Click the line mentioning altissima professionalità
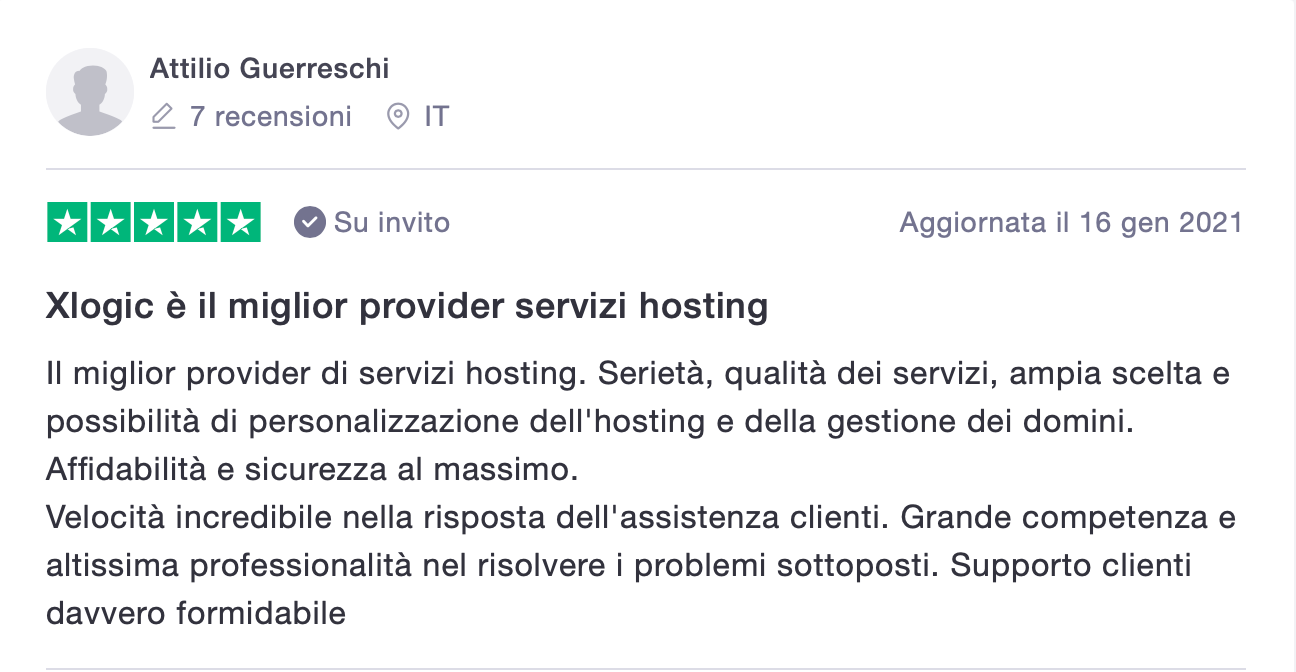This screenshot has height=672, width=1296. pos(619,566)
